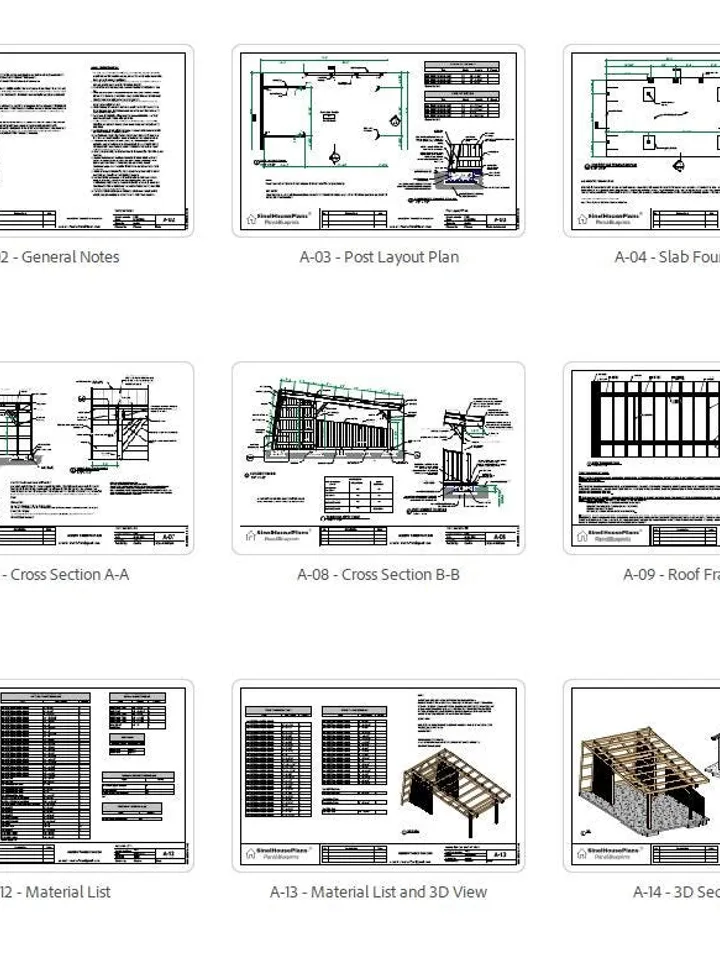This screenshot has width=720, height=960.
Task: Open the A-14 3D Section thumbnail
Action: coord(642,776)
